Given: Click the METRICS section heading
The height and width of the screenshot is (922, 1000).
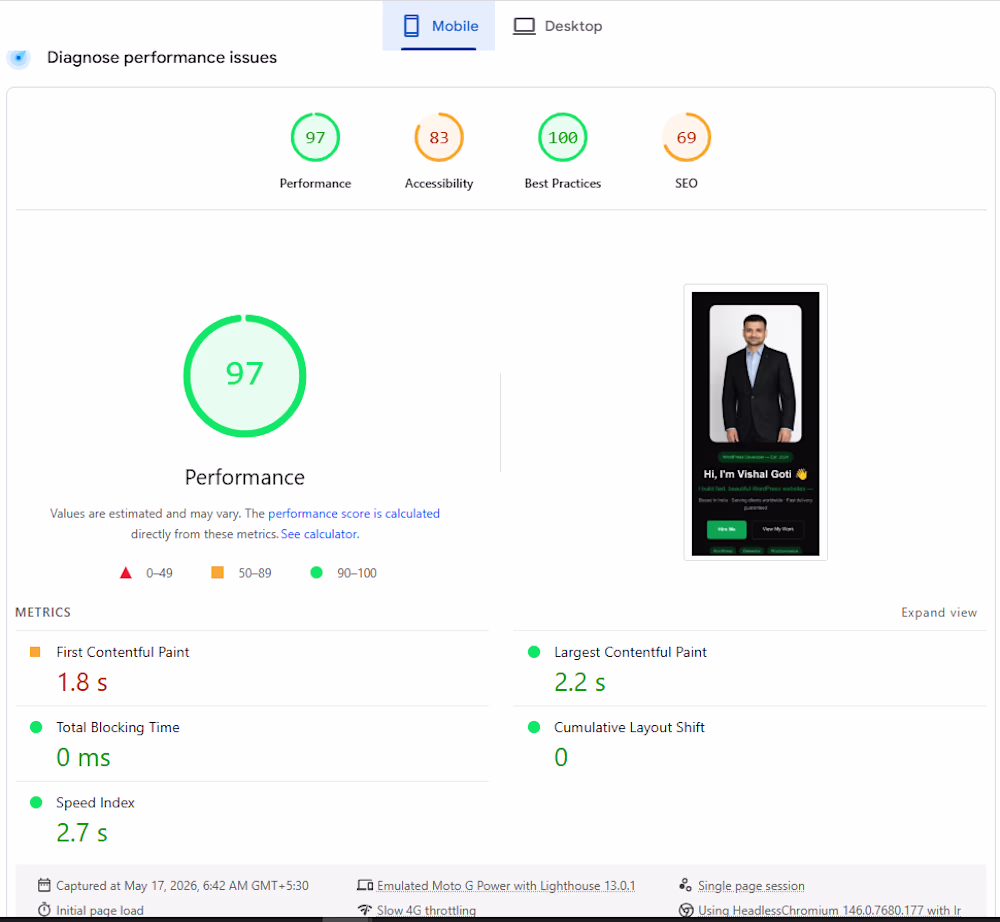Looking at the screenshot, I should 43,612.
